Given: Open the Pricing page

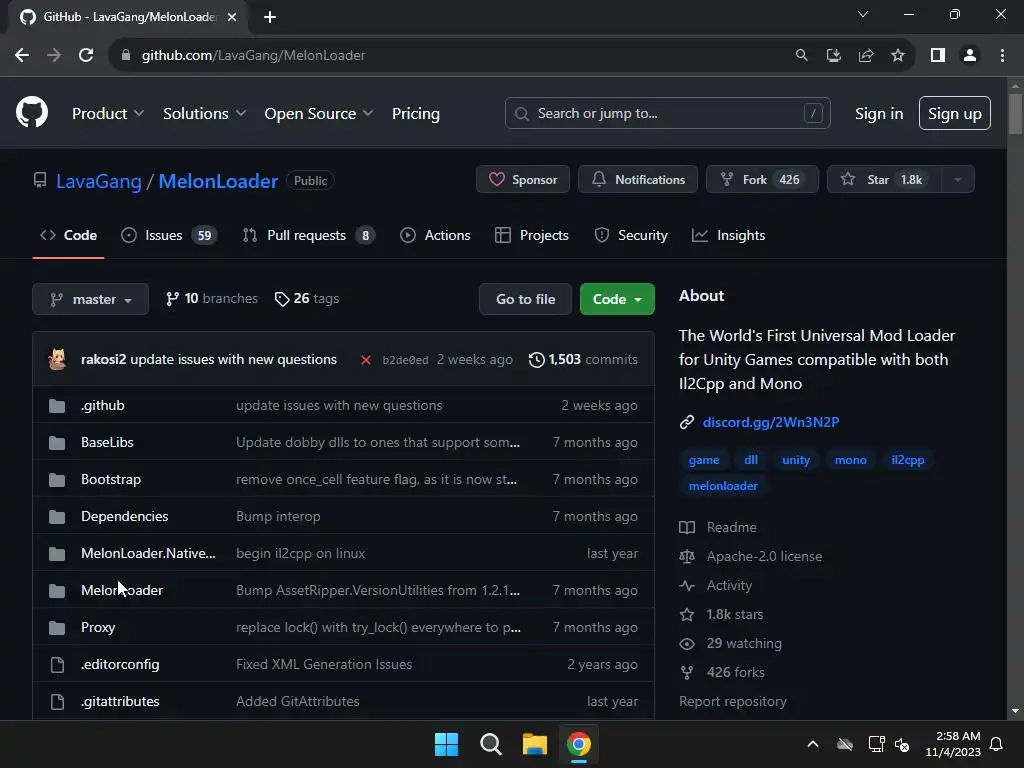Looking at the screenshot, I should [x=415, y=114].
